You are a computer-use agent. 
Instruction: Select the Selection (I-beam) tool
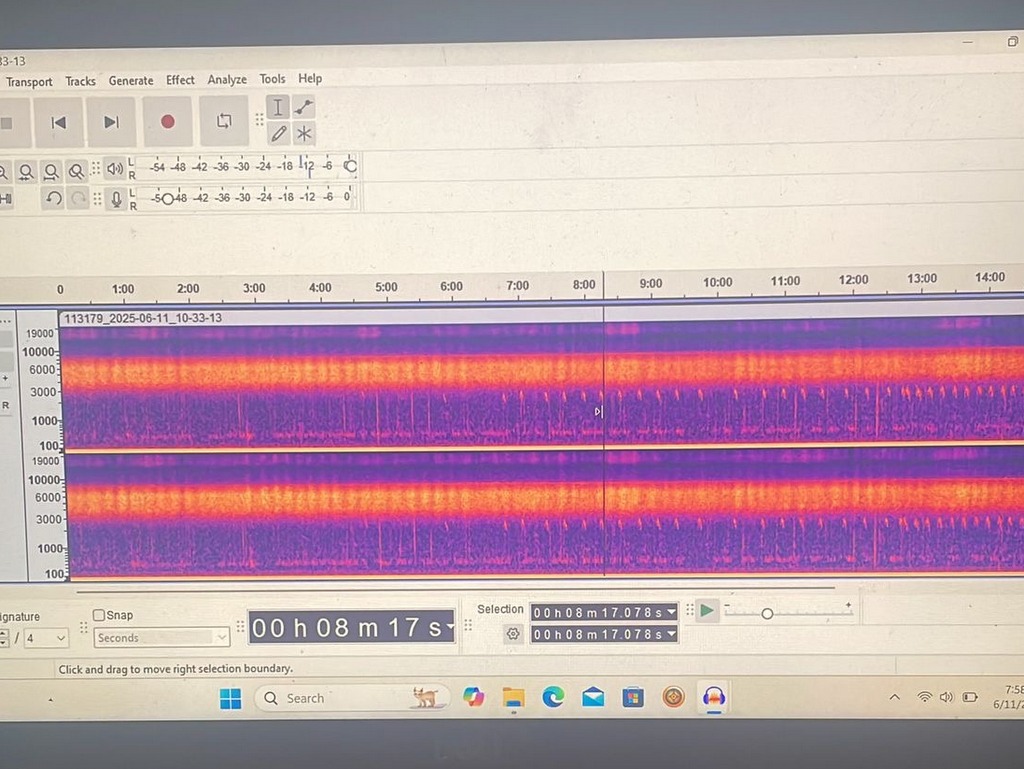point(278,107)
